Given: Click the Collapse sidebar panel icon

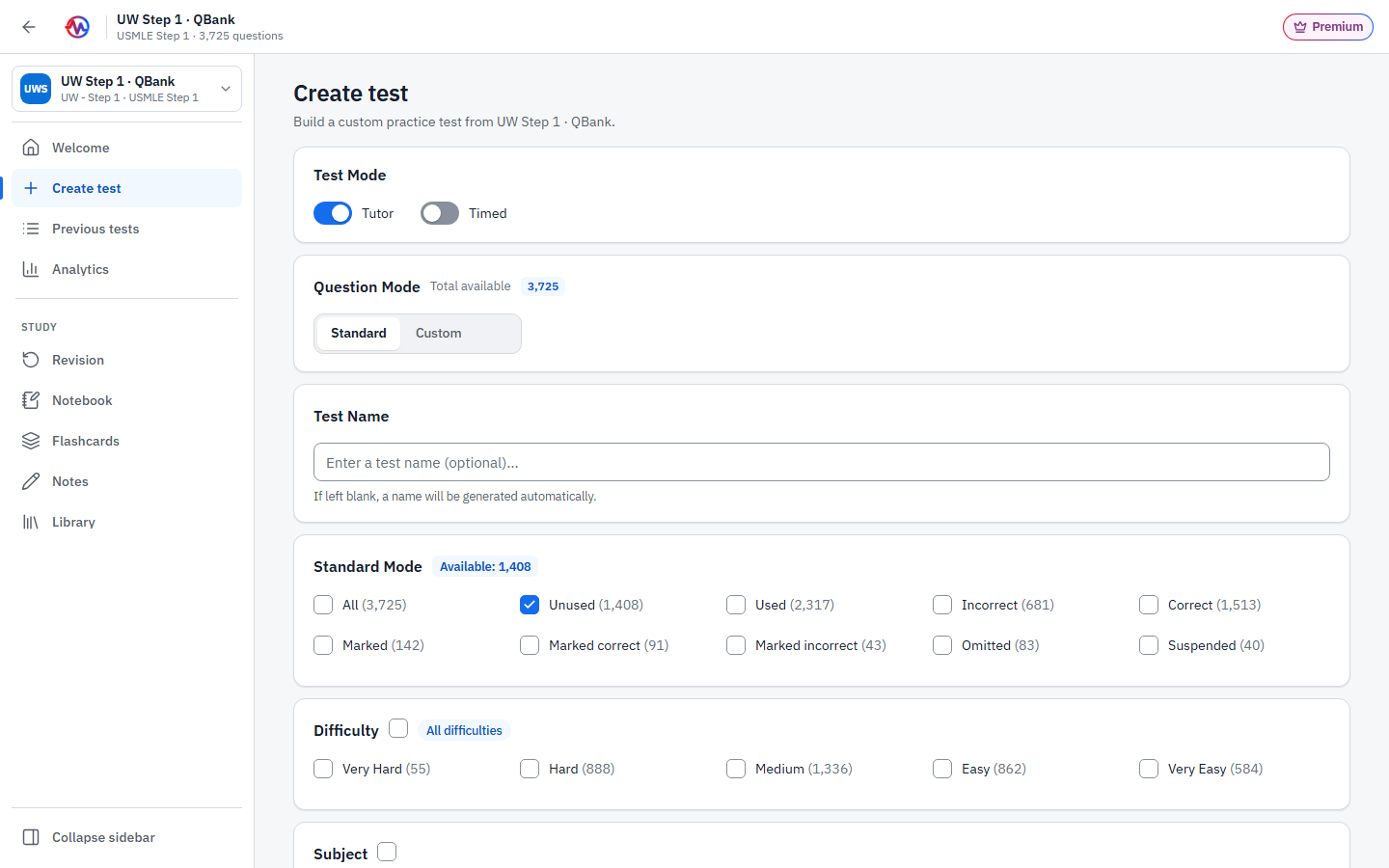Looking at the screenshot, I should 31,837.
